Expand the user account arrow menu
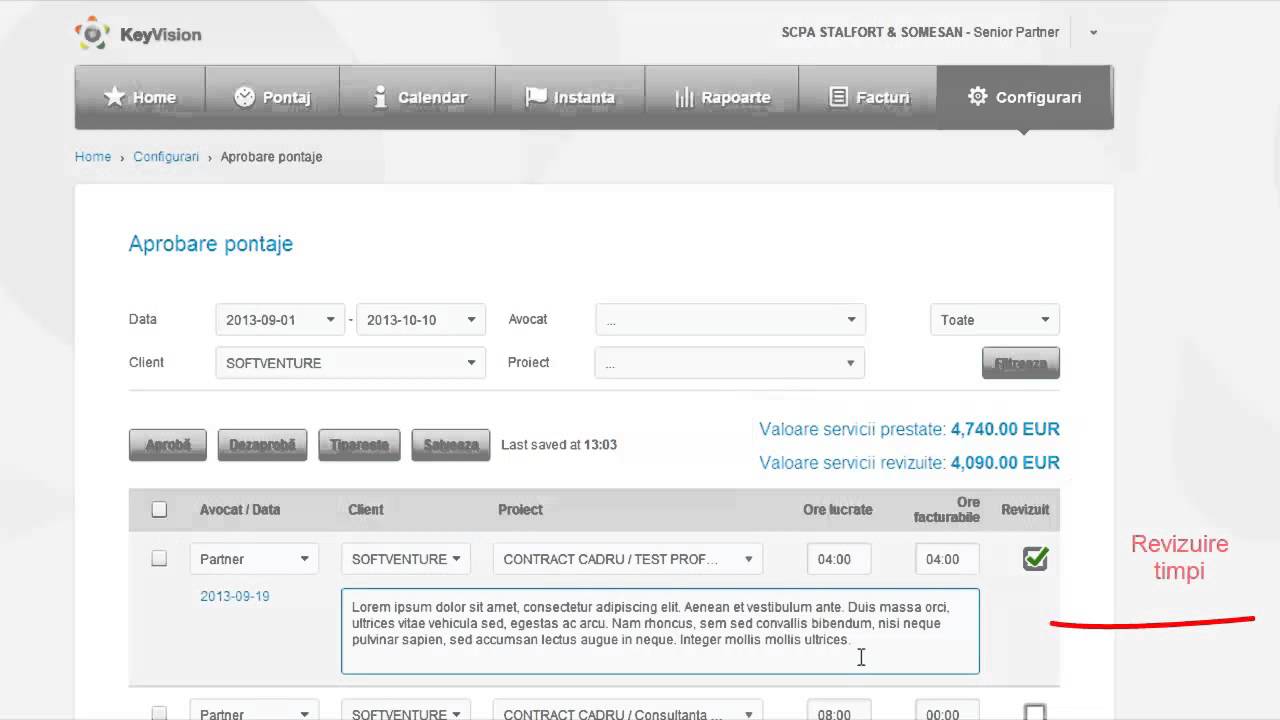The width and height of the screenshot is (1280, 720). 1093,33
